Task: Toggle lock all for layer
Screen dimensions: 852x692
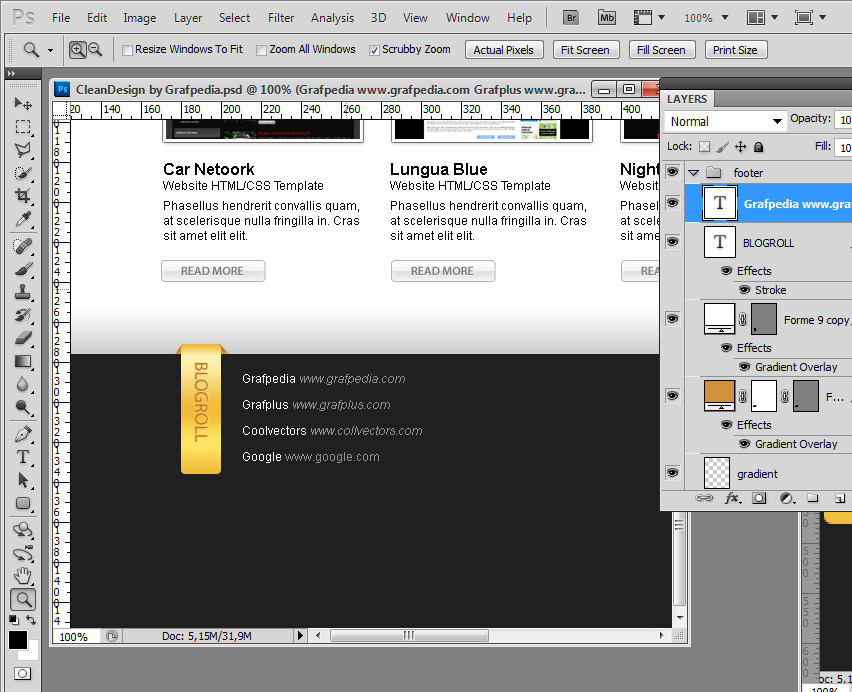Action: click(759, 147)
